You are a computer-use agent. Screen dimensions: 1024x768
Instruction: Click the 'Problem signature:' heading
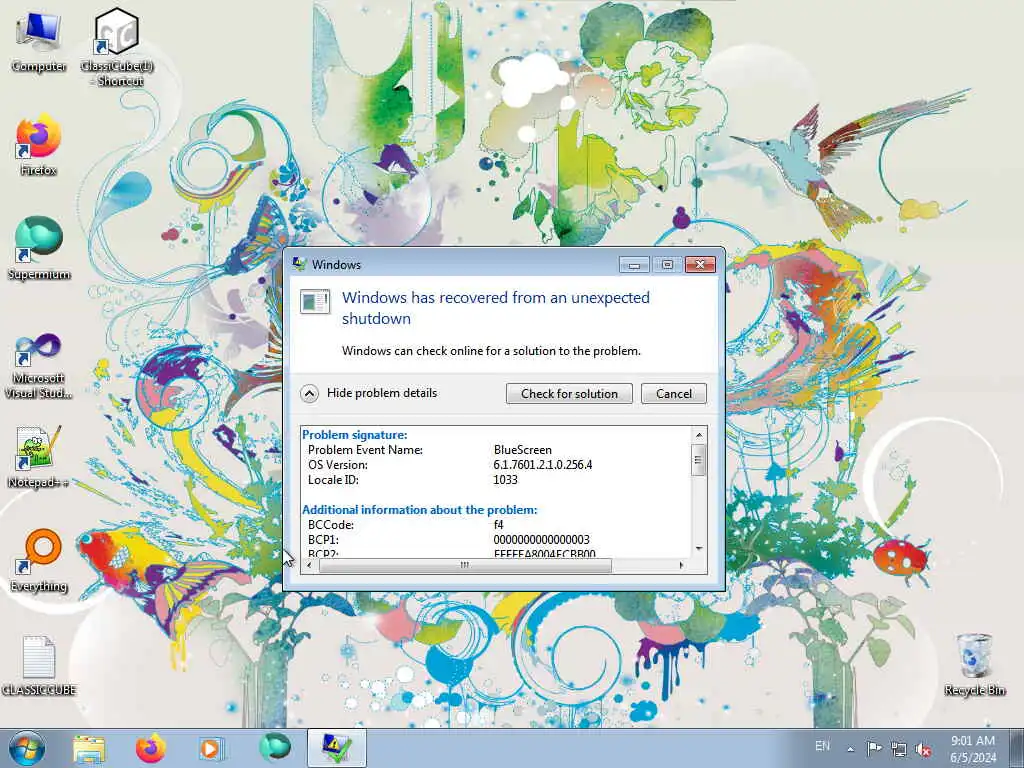click(355, 435)
